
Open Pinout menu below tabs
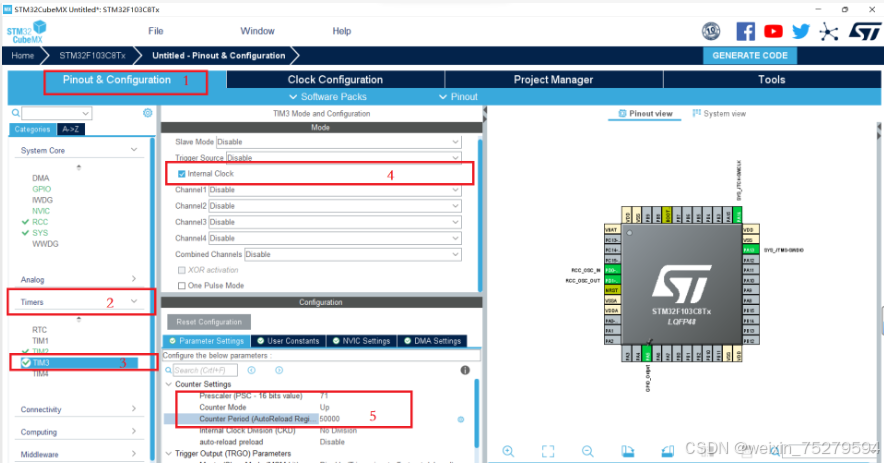pos(458,96)
